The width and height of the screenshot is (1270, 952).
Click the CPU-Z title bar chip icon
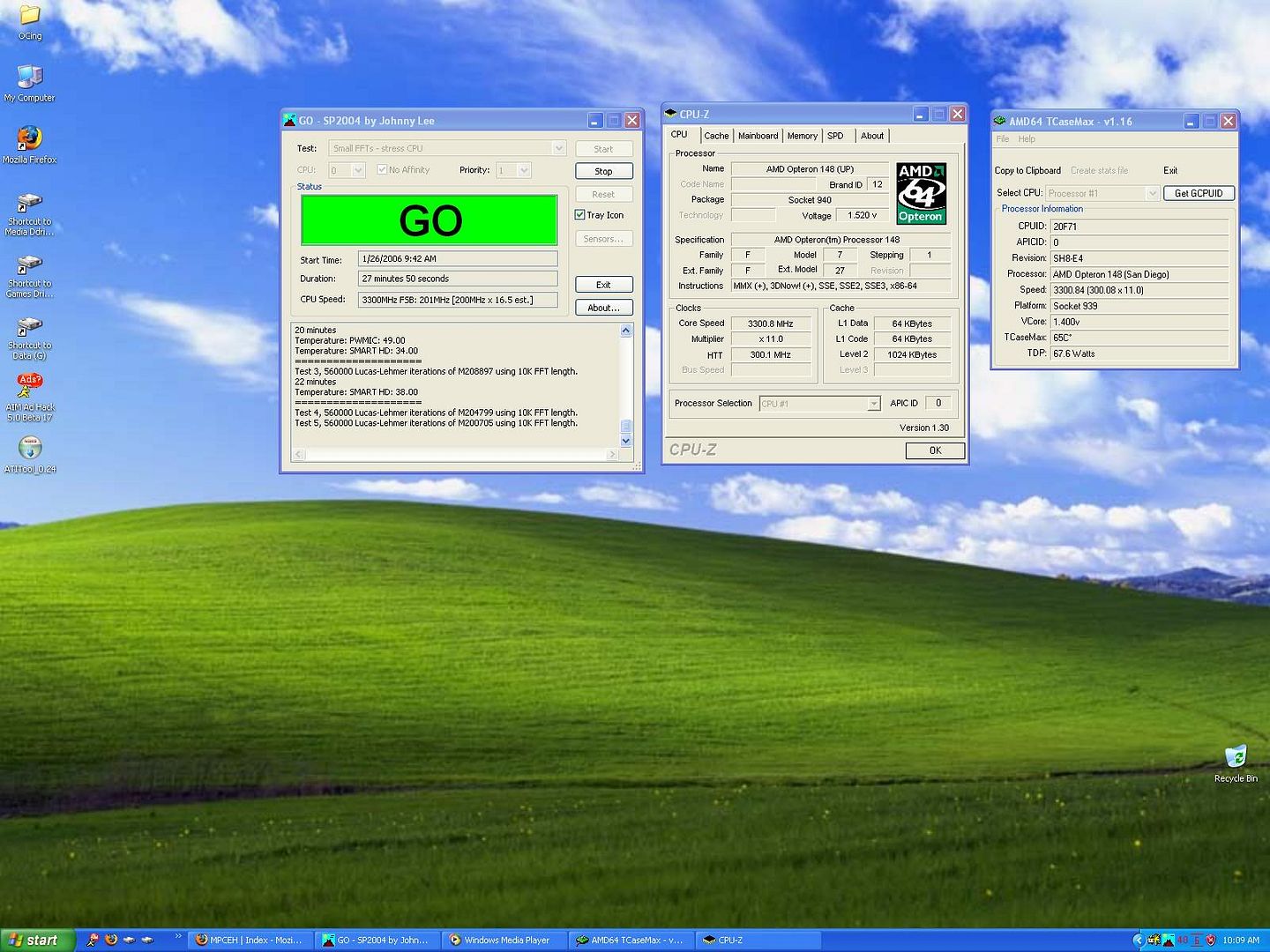670,114
